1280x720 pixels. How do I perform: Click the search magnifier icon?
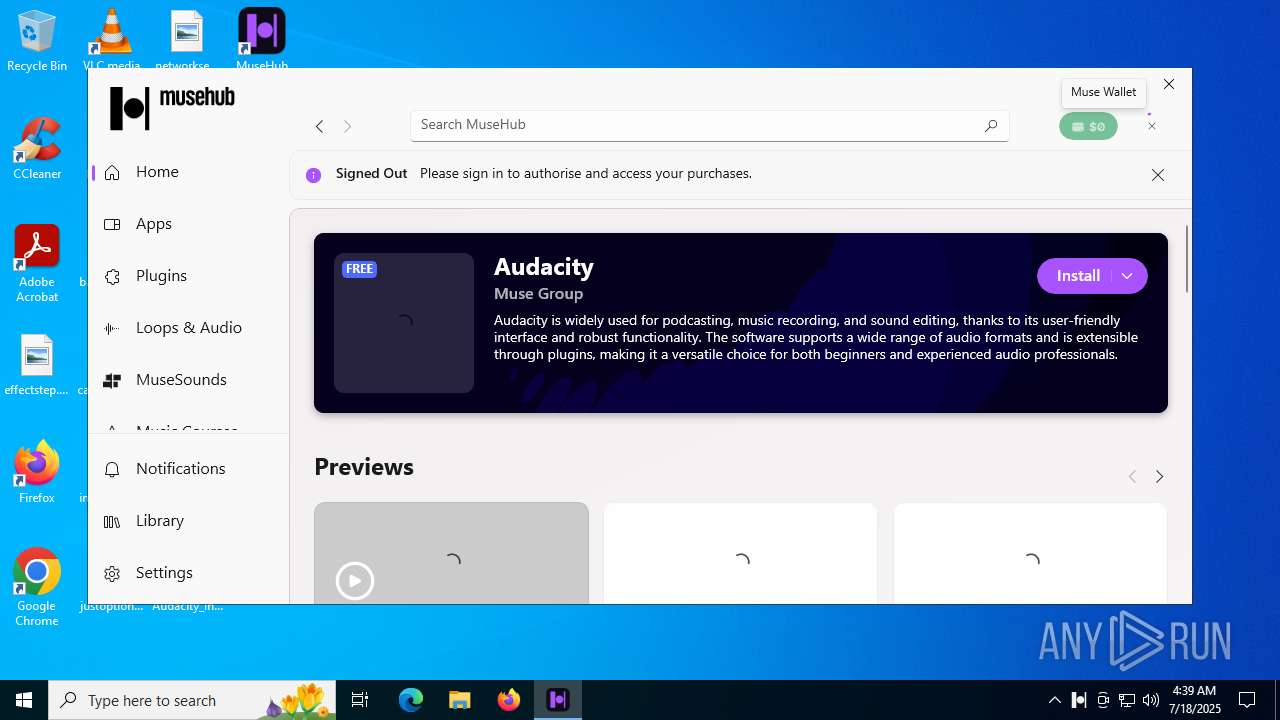(991, 125)
